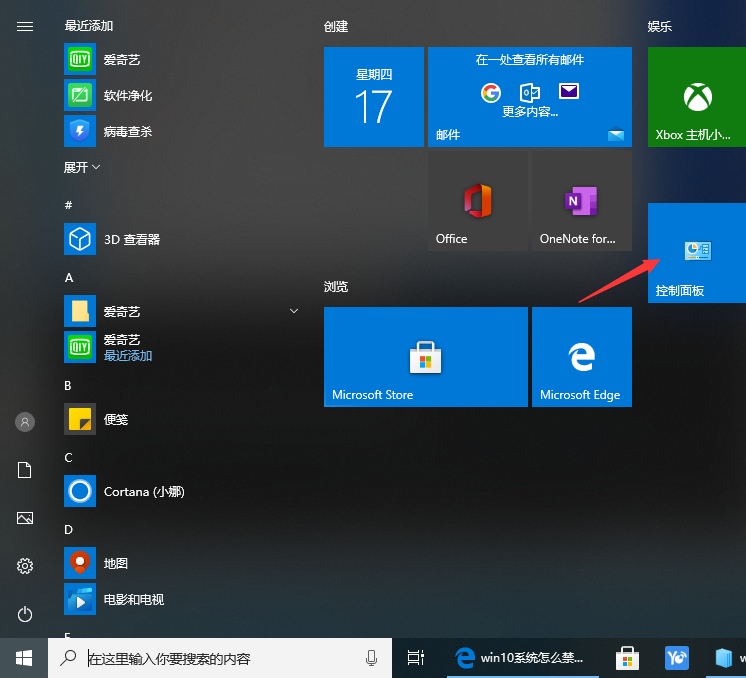746x678 pixels.
Task: Click the Power icon in sidebar
Action: tap(25, 614)
